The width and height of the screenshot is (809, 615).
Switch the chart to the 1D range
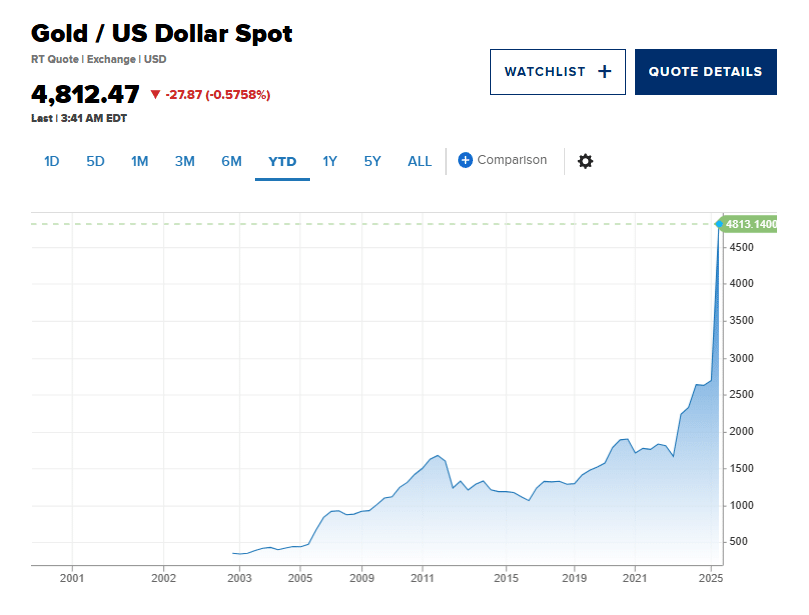click(51, 161)
